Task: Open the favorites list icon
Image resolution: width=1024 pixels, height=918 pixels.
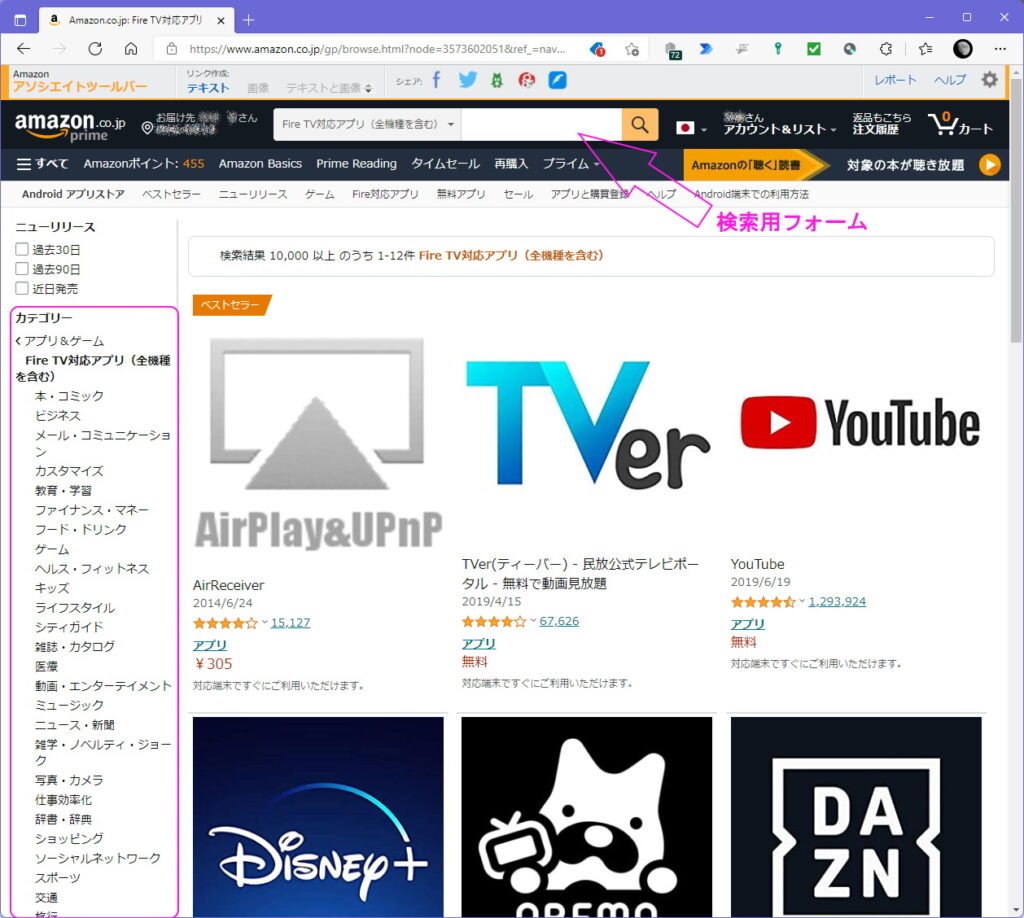Action: click(x=925, y=49)
